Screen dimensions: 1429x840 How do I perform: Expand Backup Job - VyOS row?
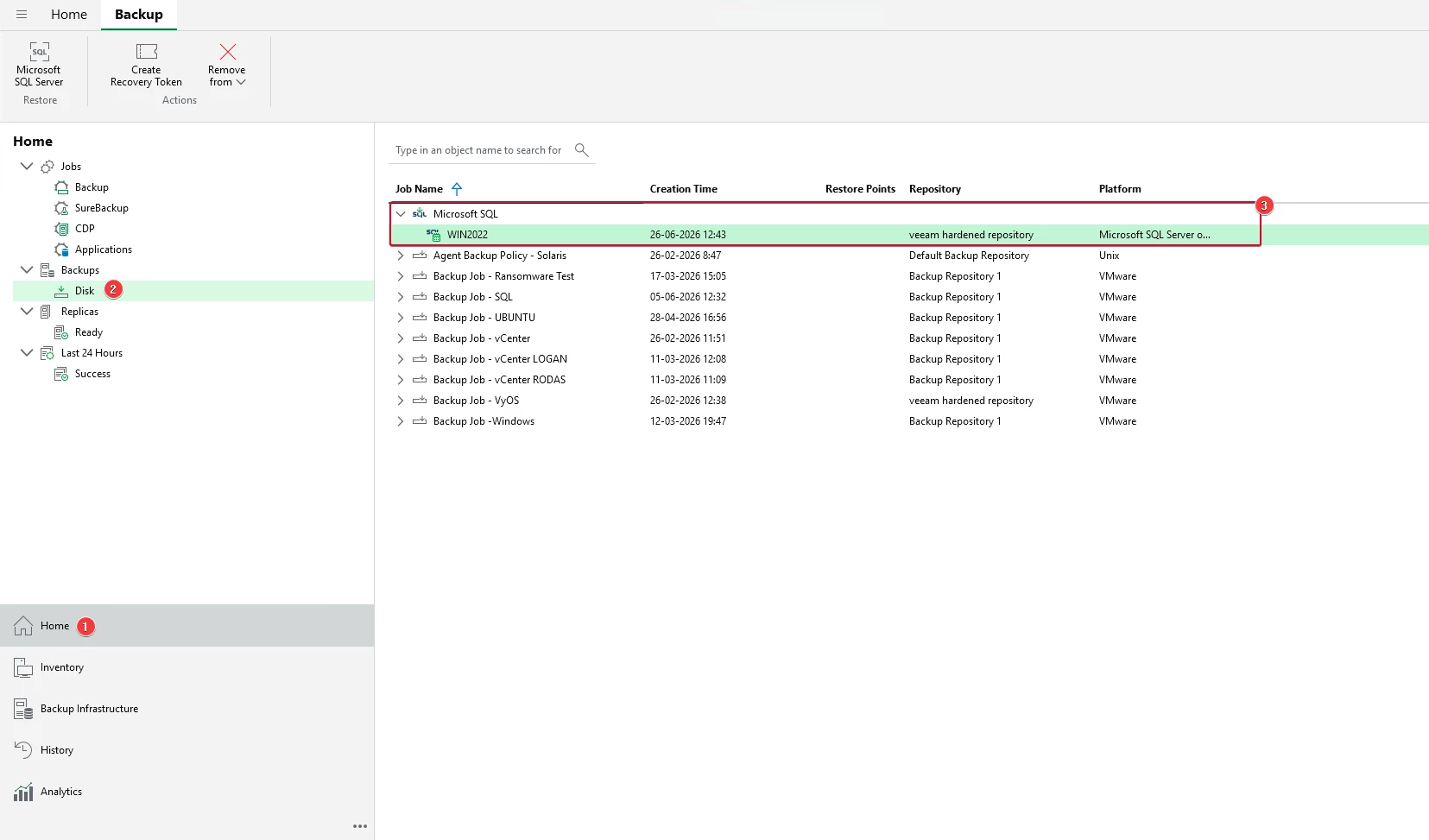tap(401, 401)
